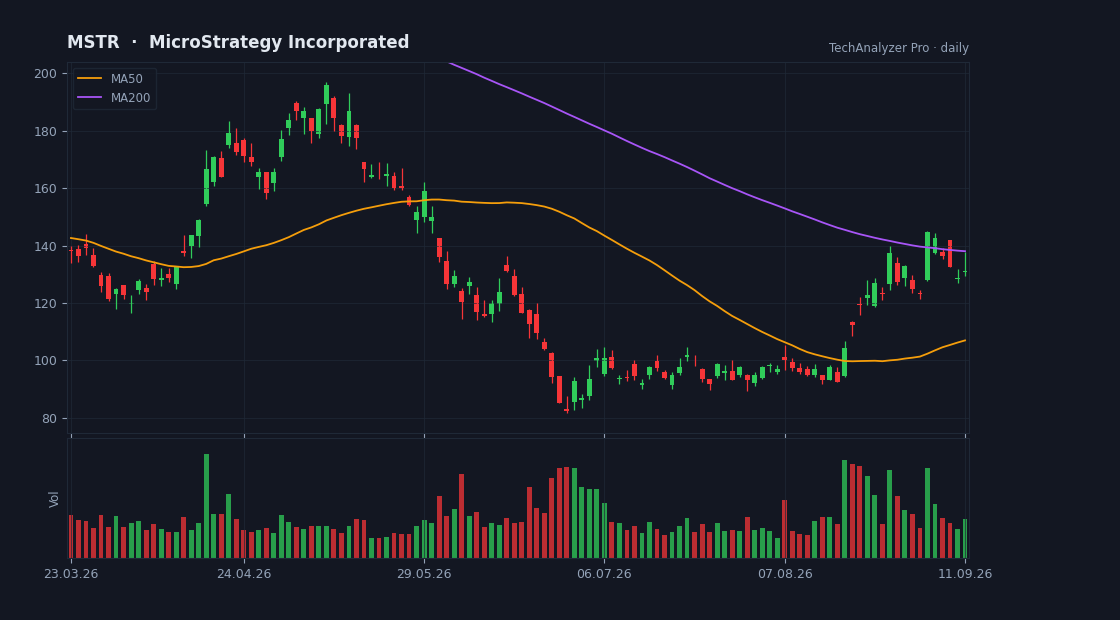The height and width of the screenshot is (620, 1120).
Task: Click the 07.08.26 date axis label
Action: pos(785,574)
